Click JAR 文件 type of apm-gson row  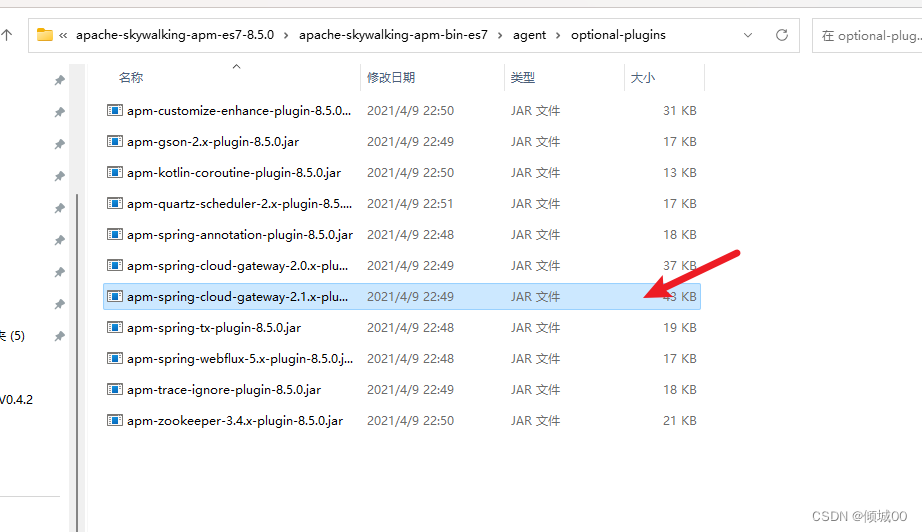535,142
